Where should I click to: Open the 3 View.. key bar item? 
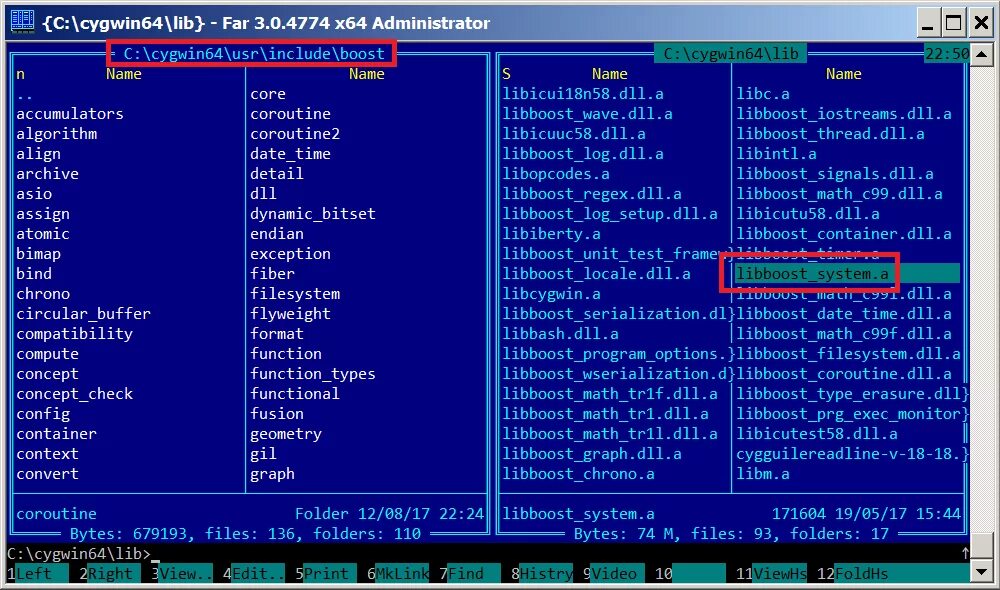(181, 573)
